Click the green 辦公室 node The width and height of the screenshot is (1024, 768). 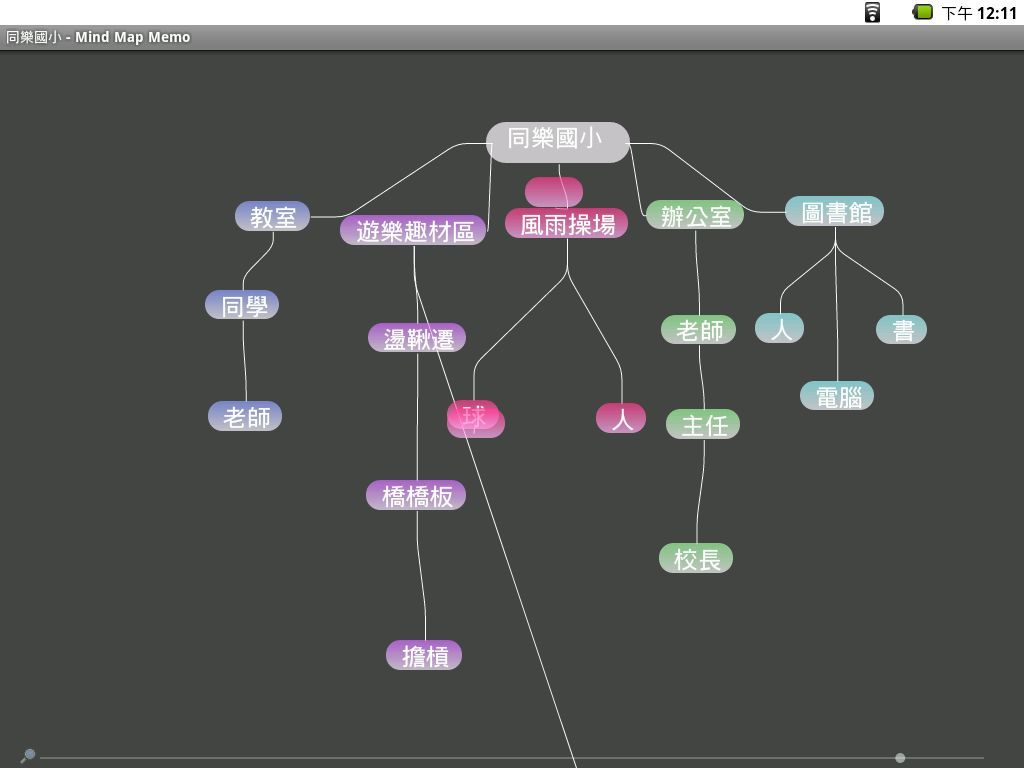695,215
